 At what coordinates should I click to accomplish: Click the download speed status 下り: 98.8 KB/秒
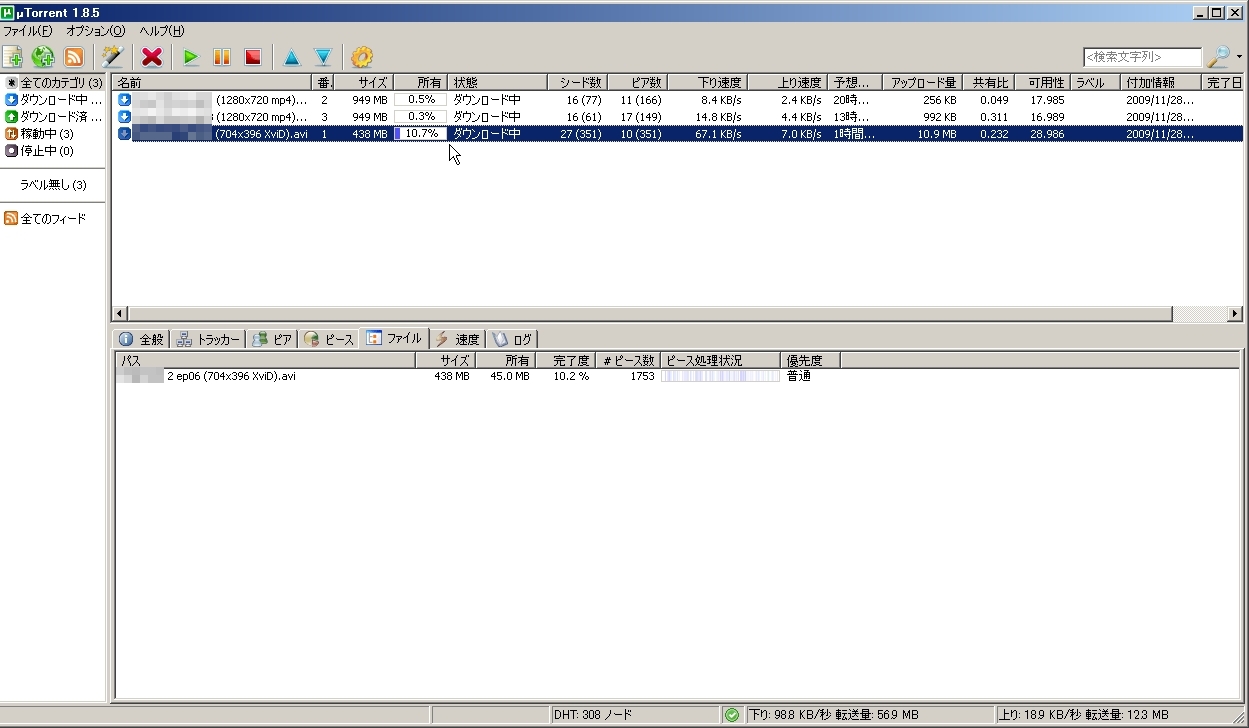pyautogui.click(x=870, y=715)
